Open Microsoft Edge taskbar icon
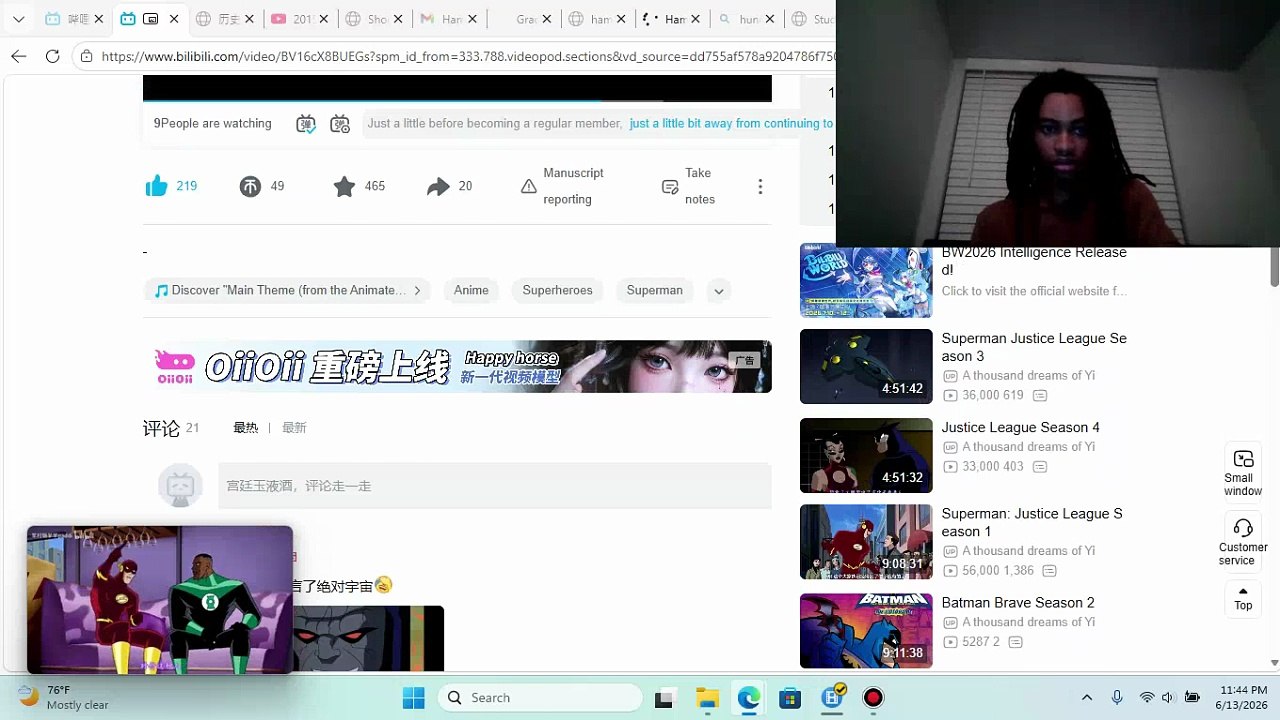The height and width of the screenshot is (720, 1280). [x=748, y=698]
